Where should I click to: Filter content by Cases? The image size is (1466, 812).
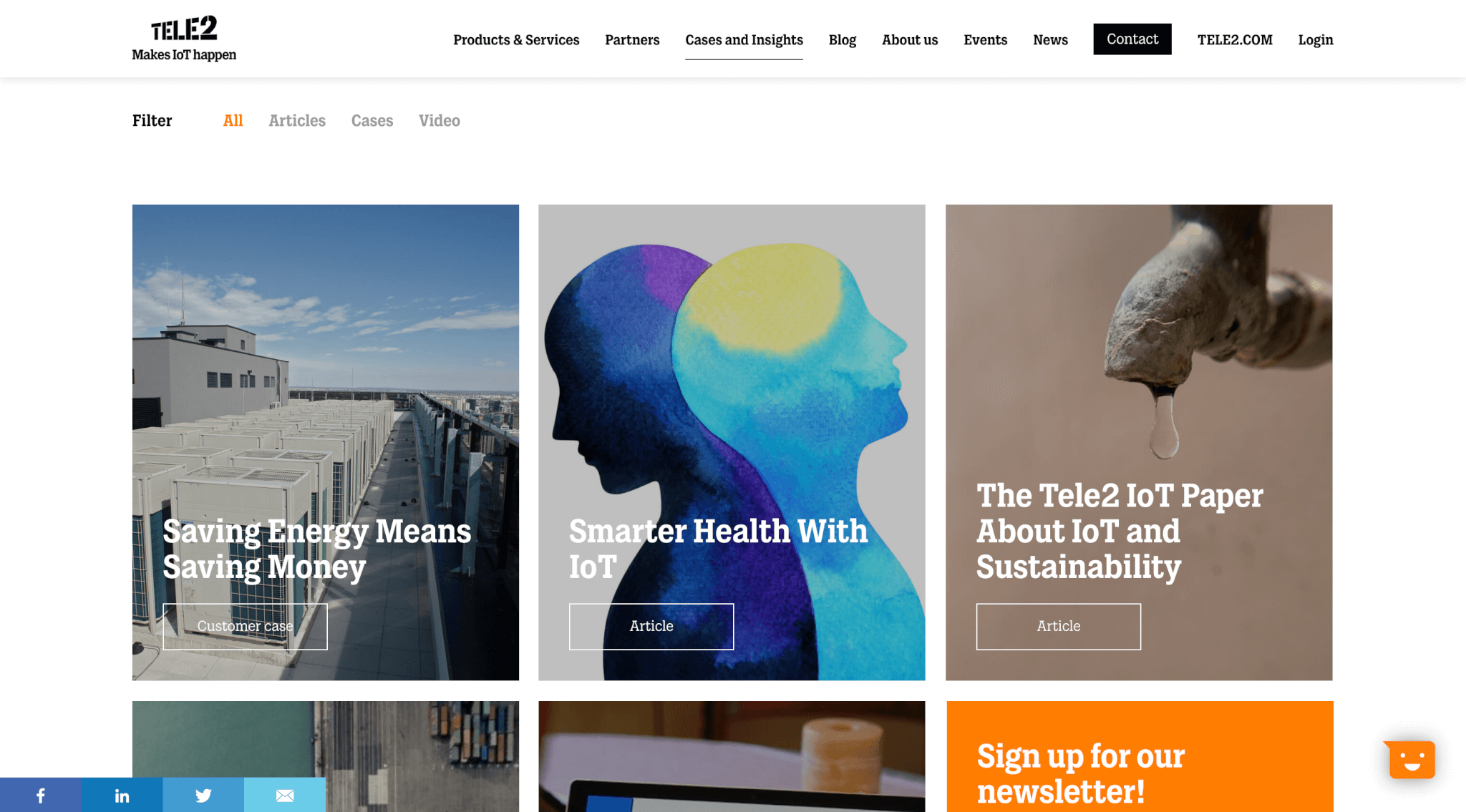372,120
